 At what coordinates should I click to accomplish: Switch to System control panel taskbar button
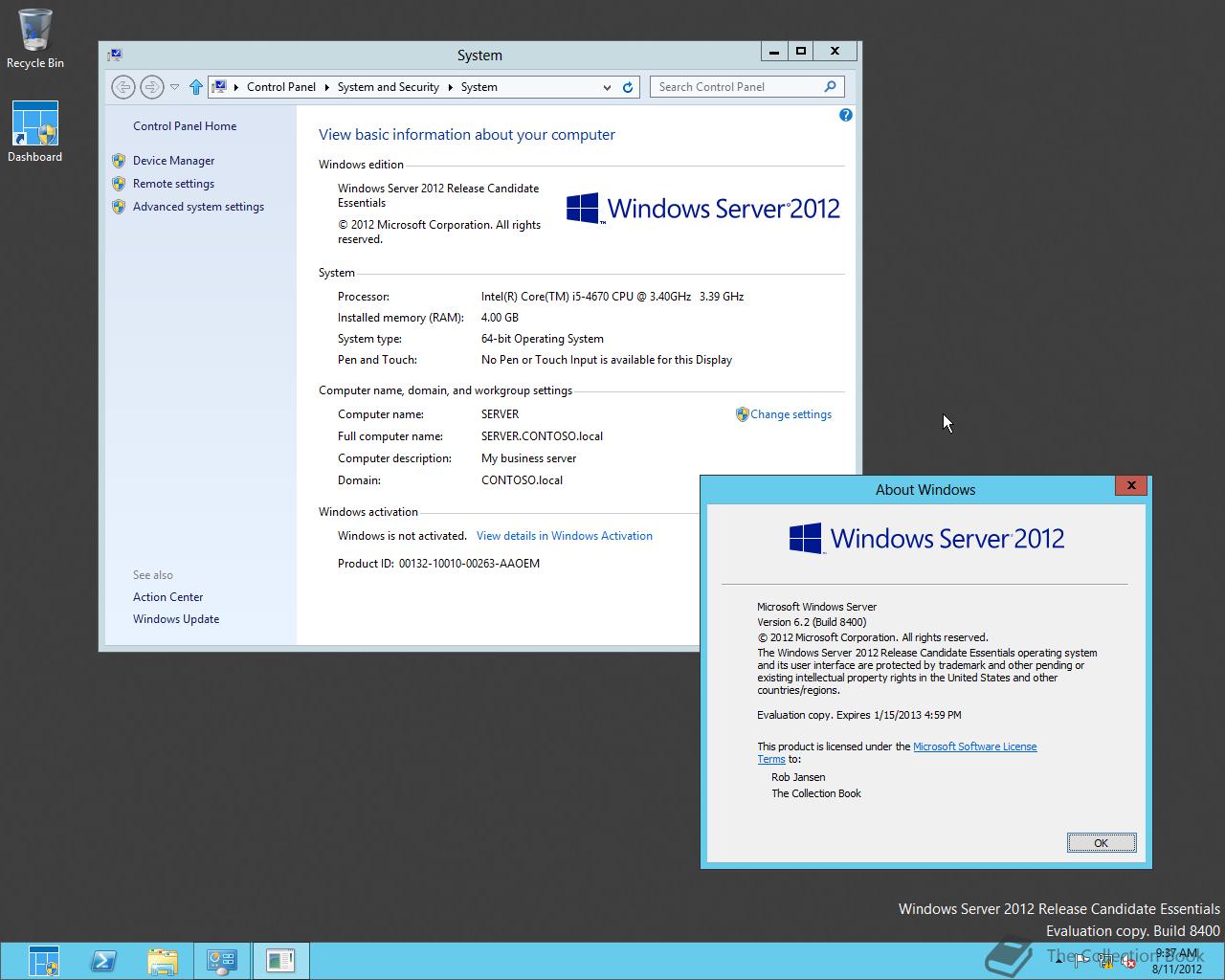[222, 961]
